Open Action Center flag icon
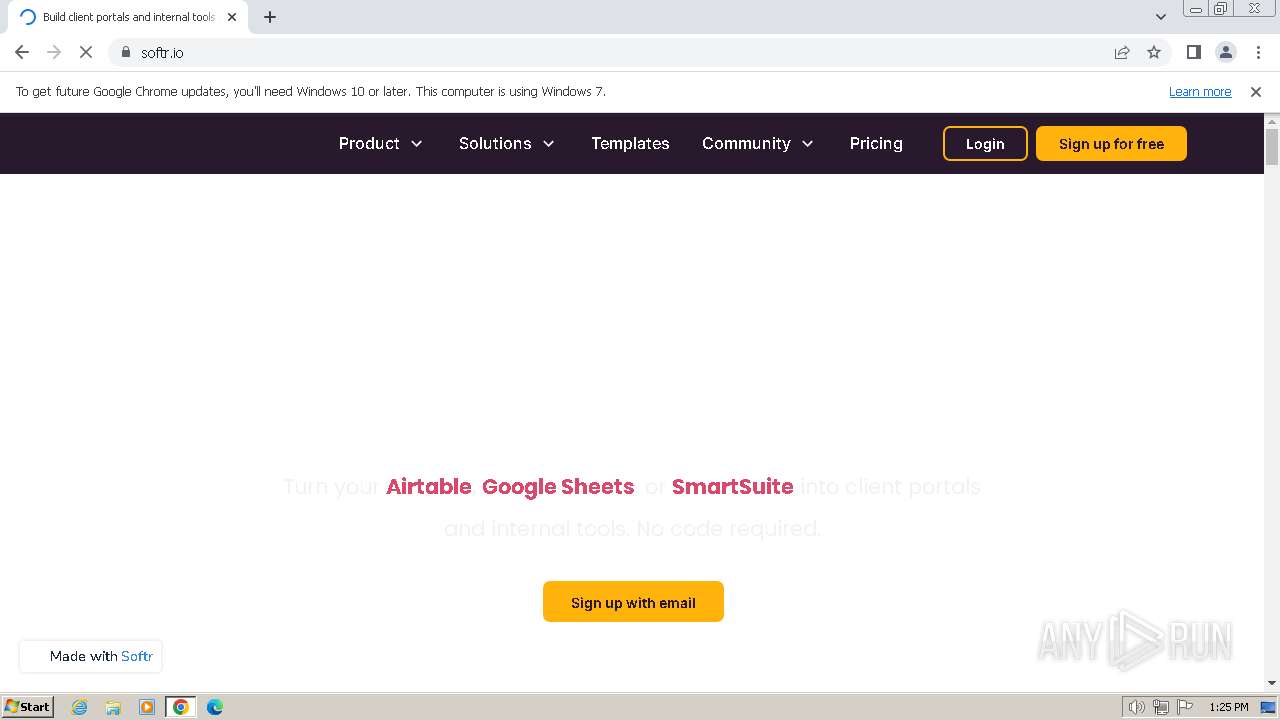This screenshot has width=1280, height=720. point(1185,707)
